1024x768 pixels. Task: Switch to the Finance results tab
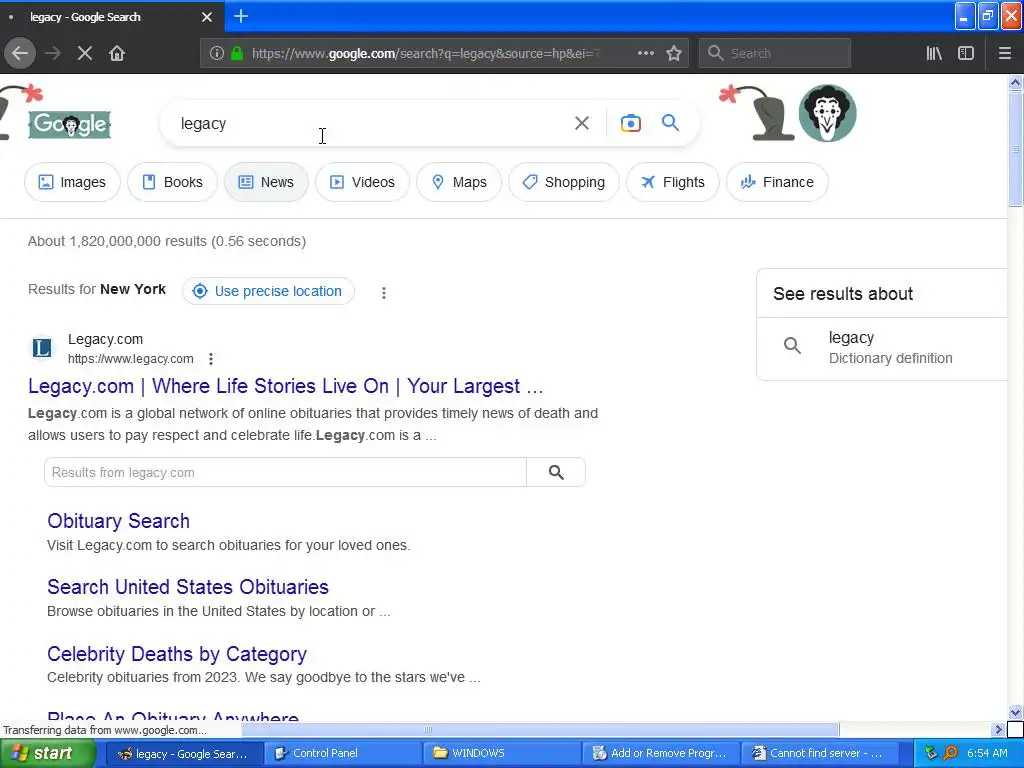[x=778, y=182]
